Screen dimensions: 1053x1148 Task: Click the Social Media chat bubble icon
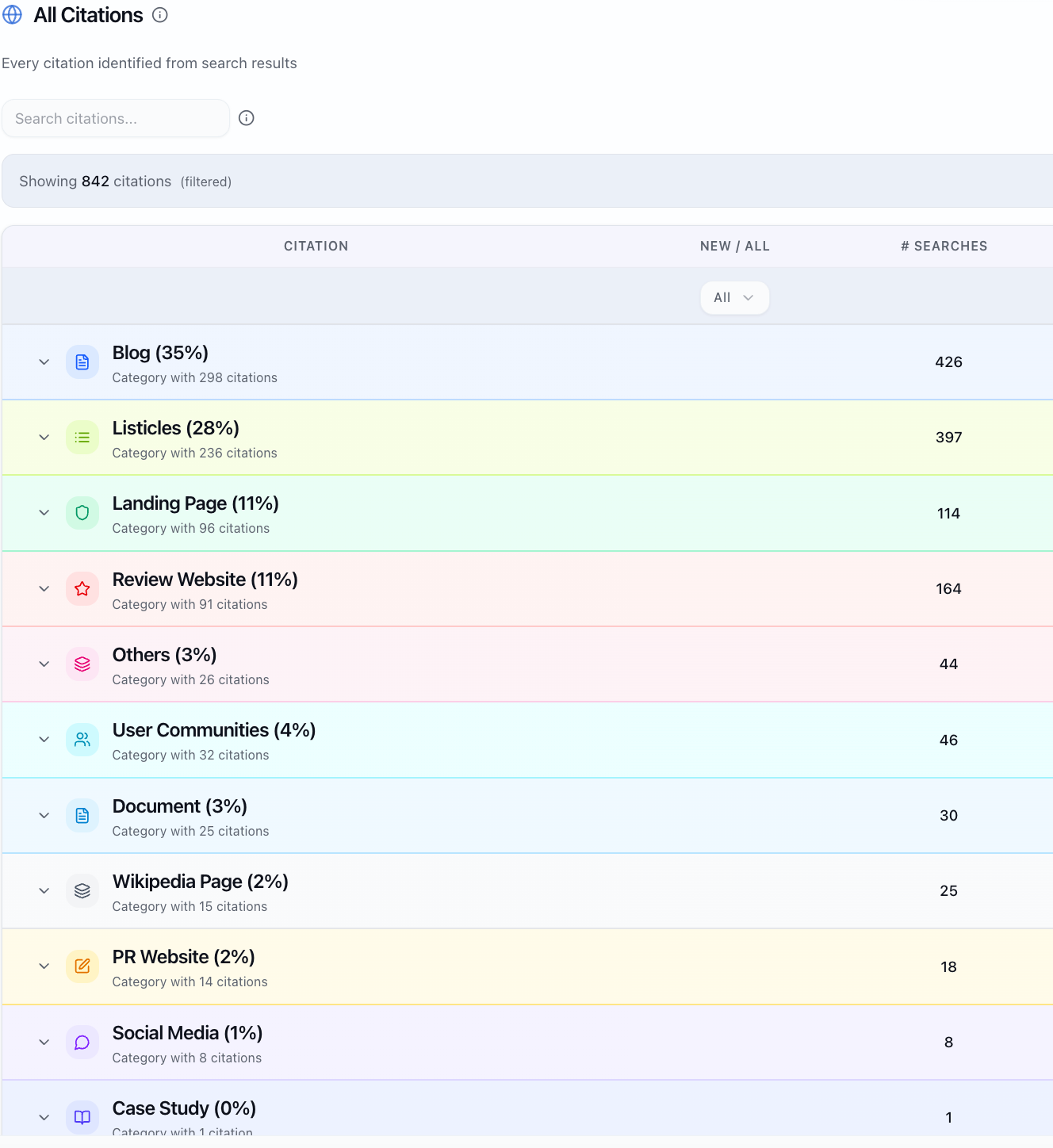82,1042
